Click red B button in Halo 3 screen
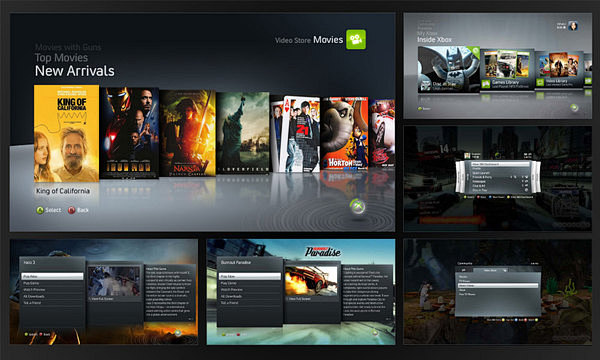 click(41, 334)
